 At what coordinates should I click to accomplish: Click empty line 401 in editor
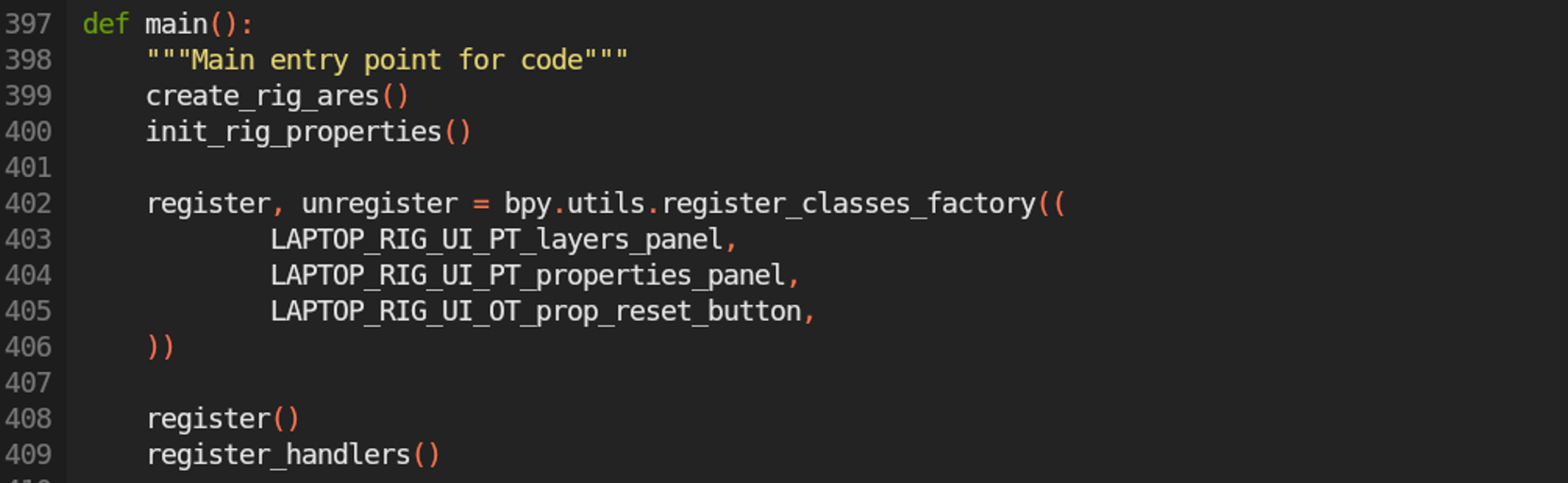pyautogui.click(x=818, y=168)
